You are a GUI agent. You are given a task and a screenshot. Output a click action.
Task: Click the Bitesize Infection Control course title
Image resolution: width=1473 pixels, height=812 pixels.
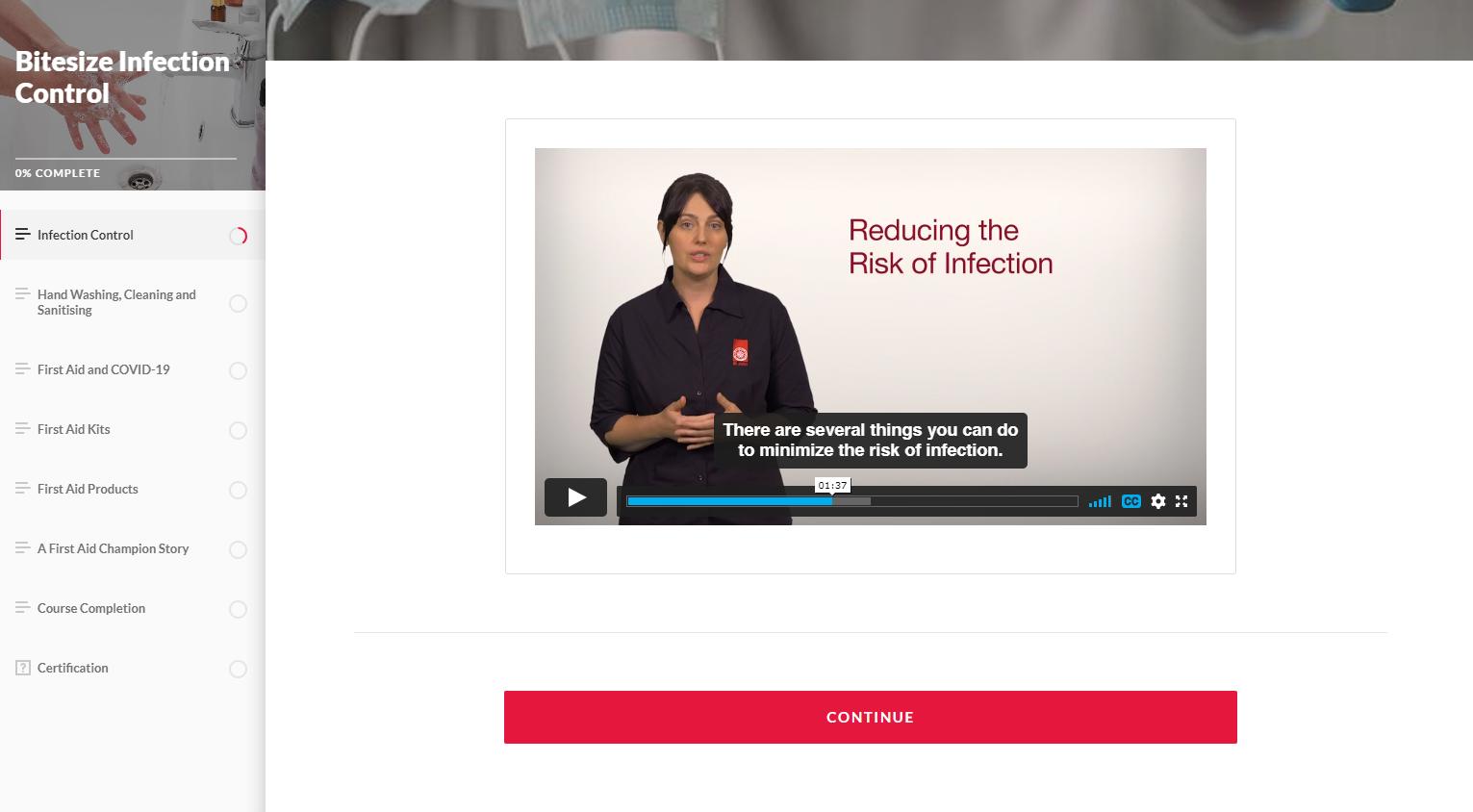point(122,77)
